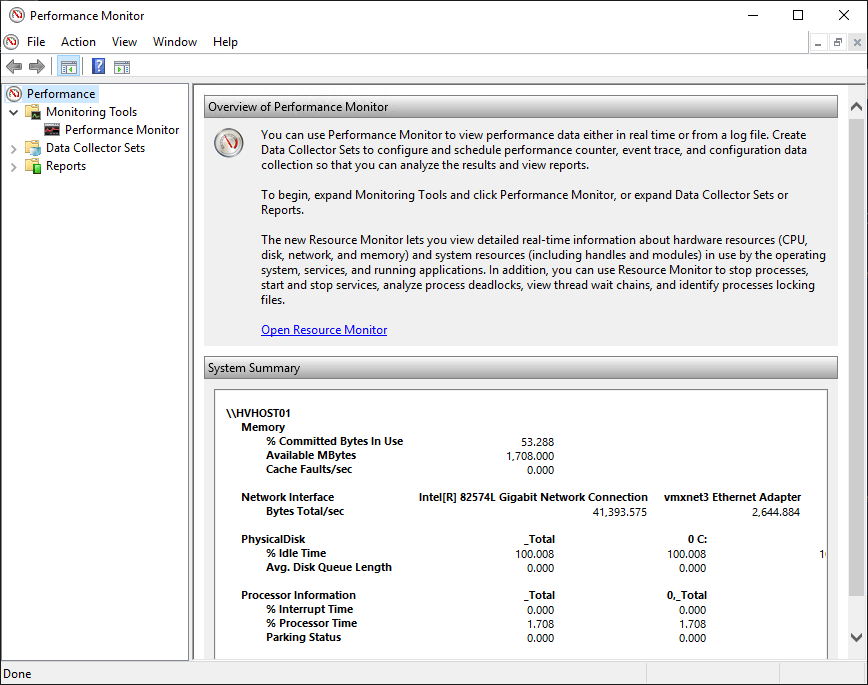Click Intel[R] 82574L Gigabit Network Connection header

point(533,497)
